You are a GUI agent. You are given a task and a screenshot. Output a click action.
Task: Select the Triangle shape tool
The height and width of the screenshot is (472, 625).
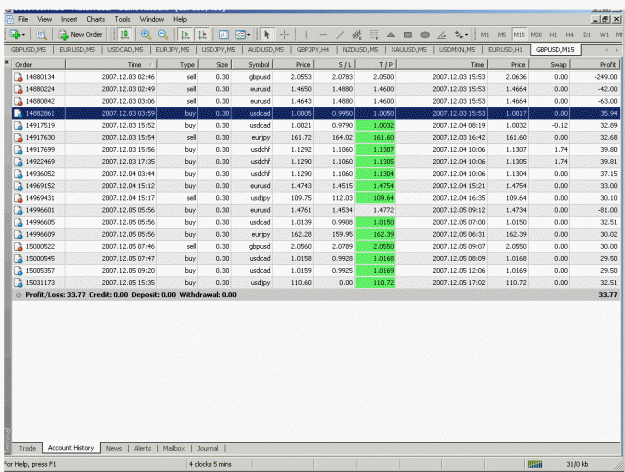point(391,35)
